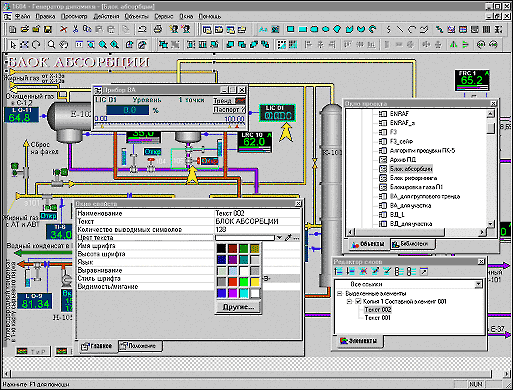Select the rotate tool in second toolbar
Viewport: 513px width, 390px height.
coord(36,44)
